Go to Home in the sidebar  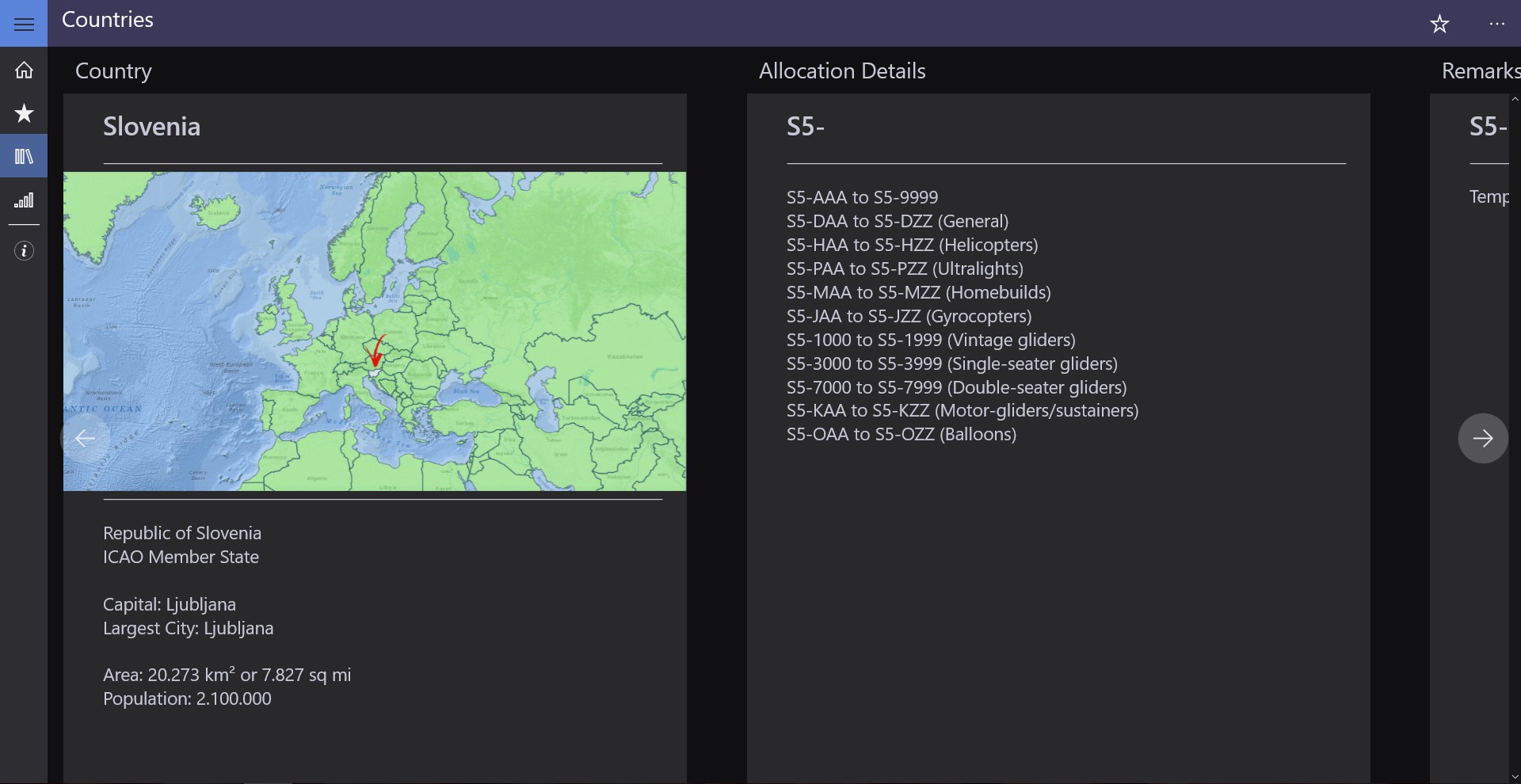coord(24,70)
